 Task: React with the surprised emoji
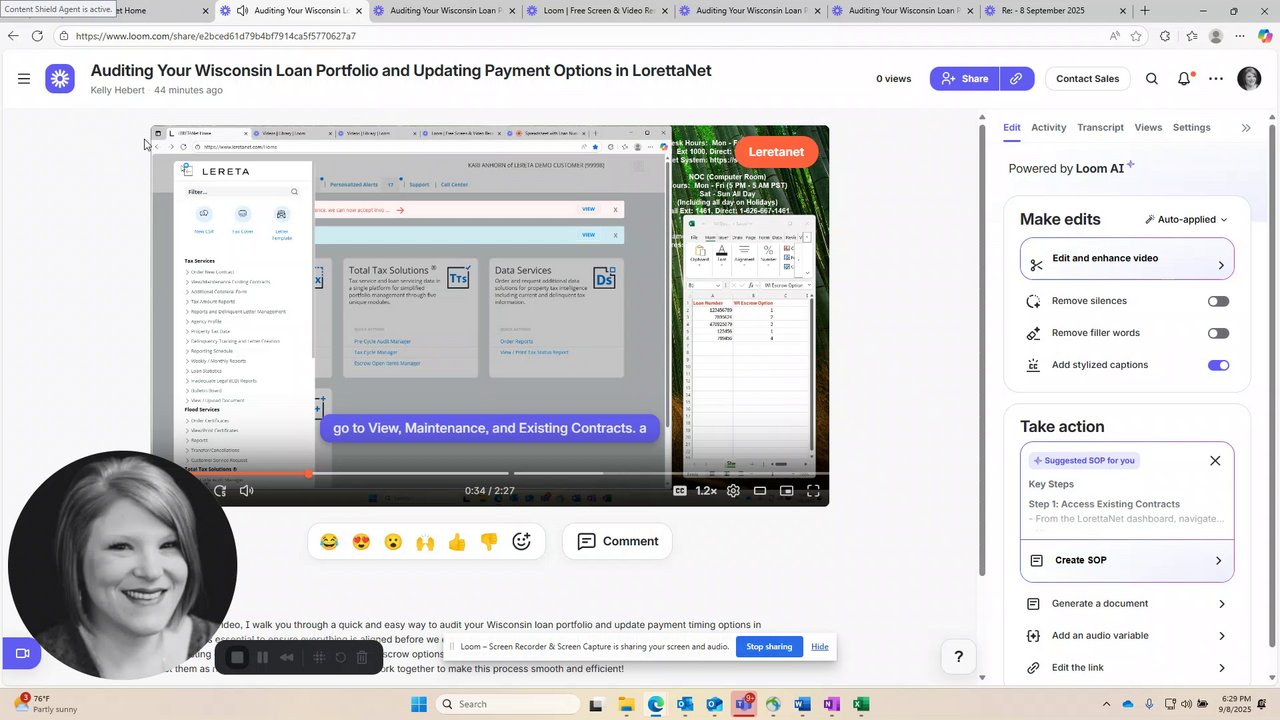pos(393,542)
